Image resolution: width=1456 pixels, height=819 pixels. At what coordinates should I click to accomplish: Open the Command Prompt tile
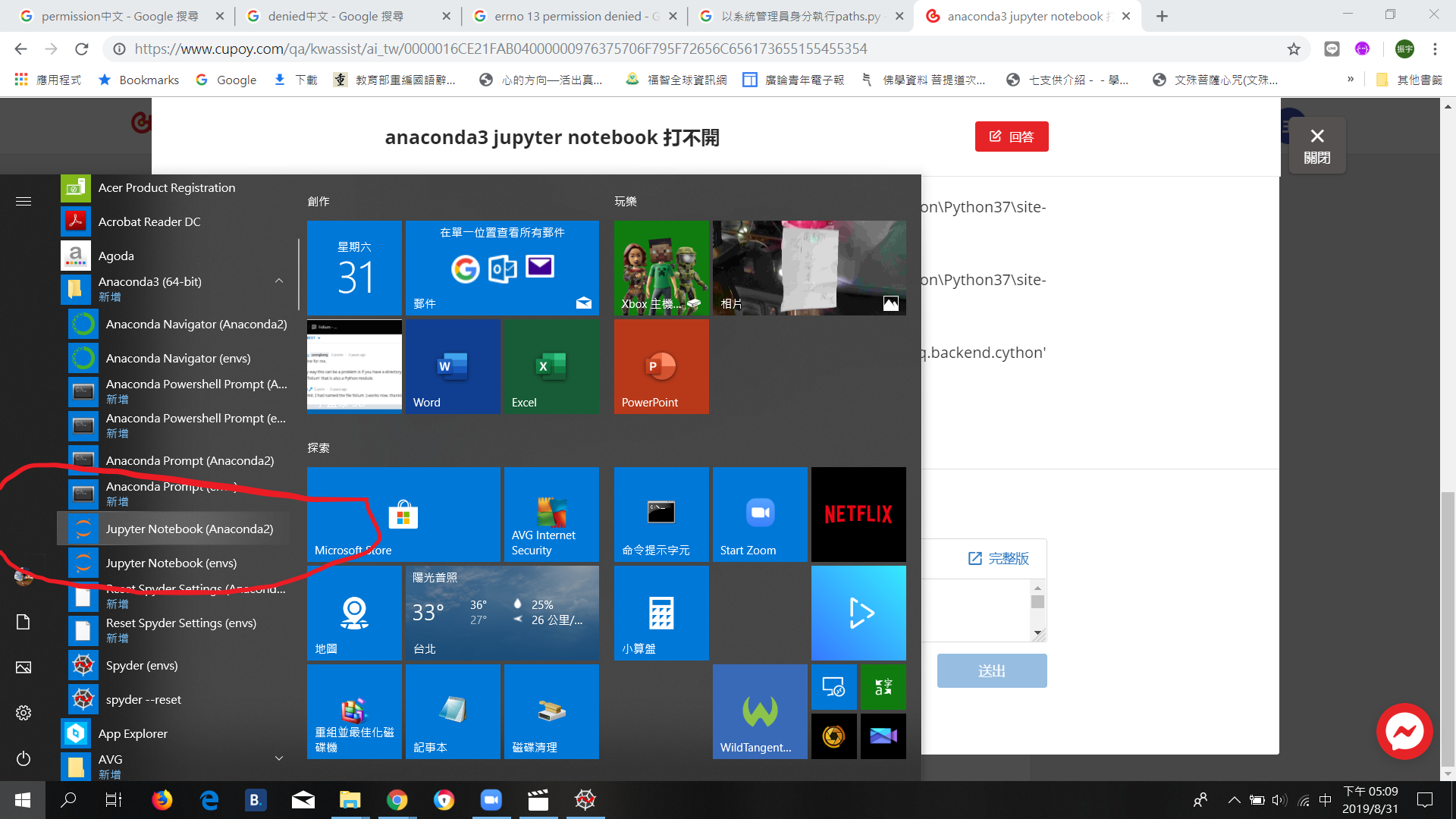661,514
